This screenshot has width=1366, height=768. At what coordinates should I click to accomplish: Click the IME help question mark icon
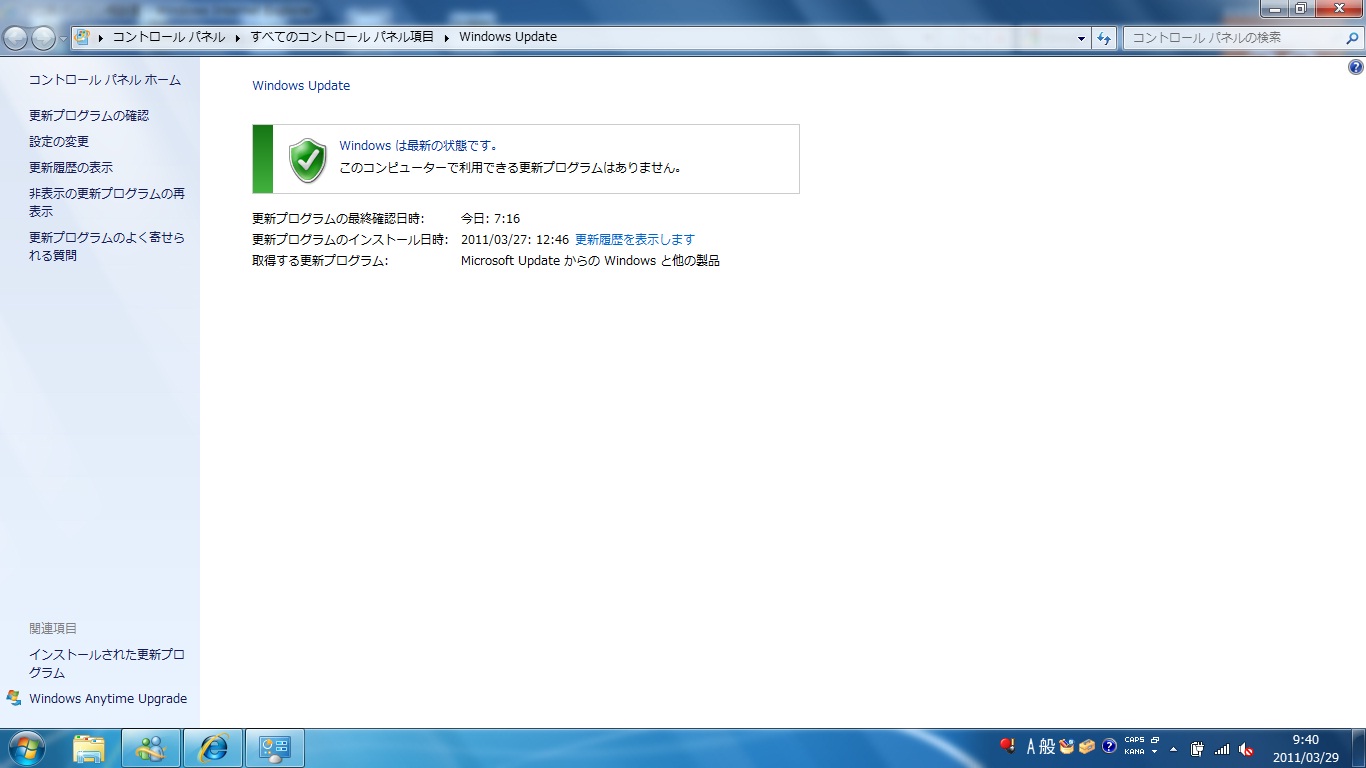pyautogui.click(x=1109, y=746)
